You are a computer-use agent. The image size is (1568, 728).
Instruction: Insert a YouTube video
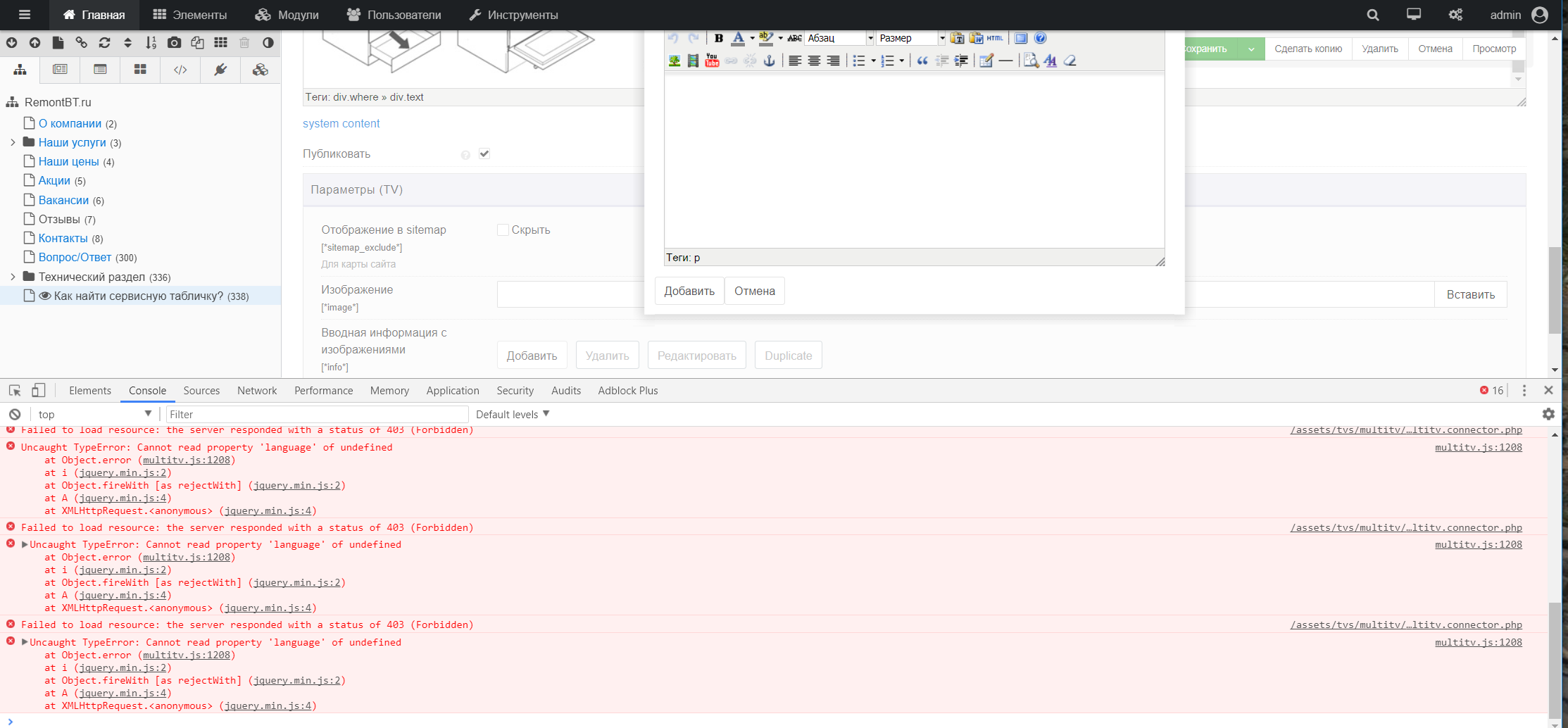click(712, 61)
